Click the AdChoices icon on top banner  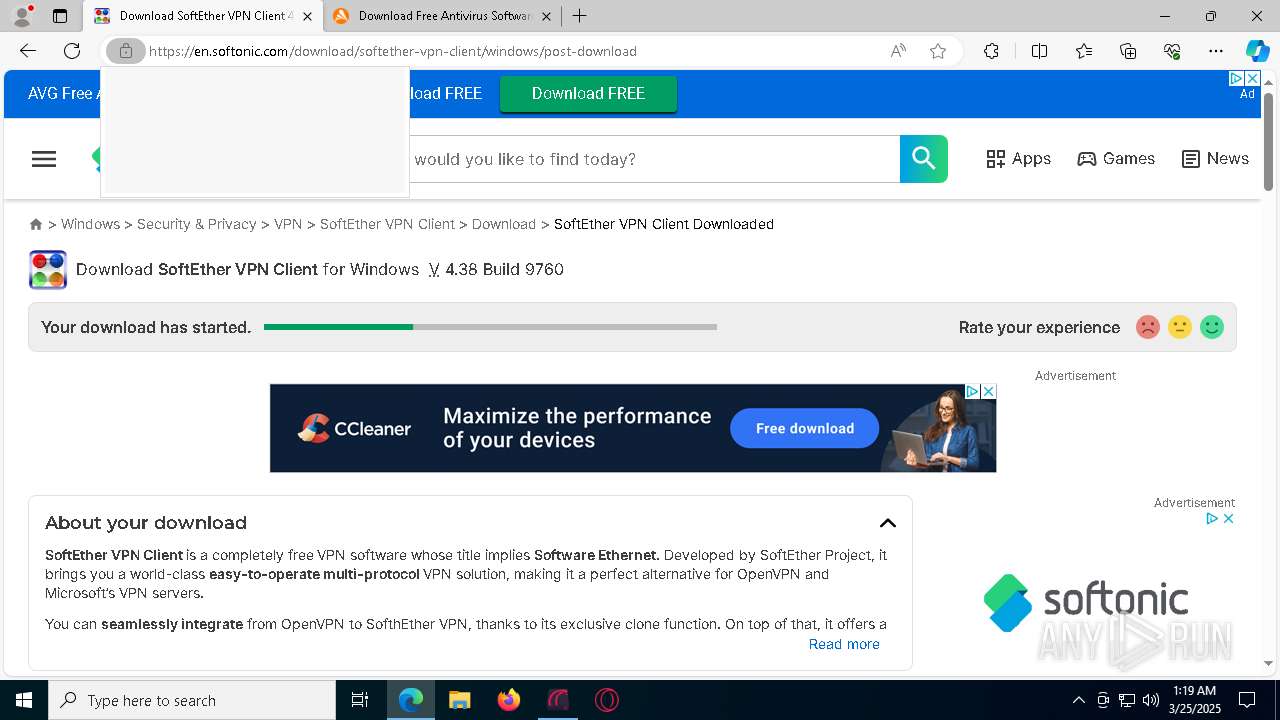[1236, 78]
